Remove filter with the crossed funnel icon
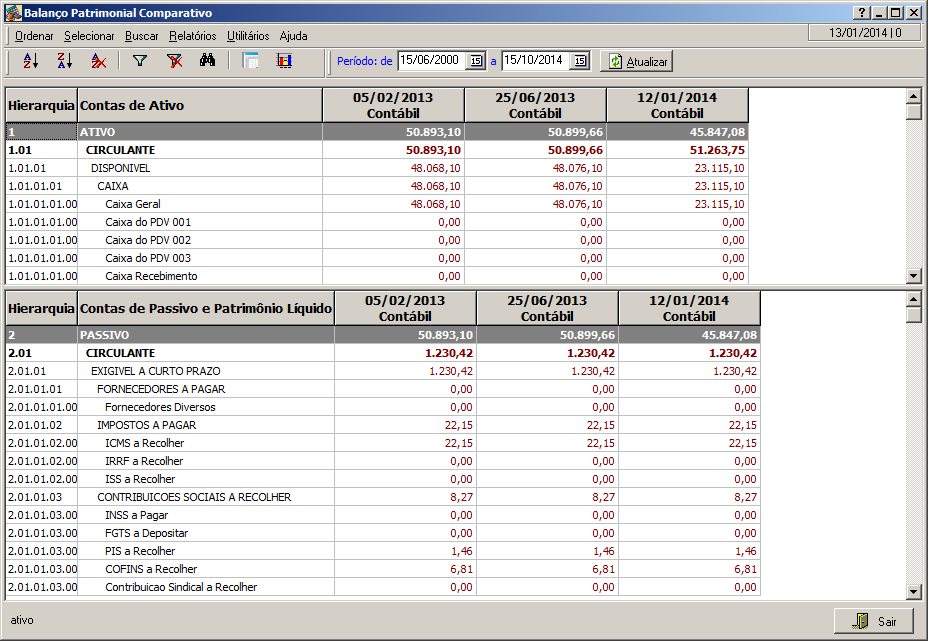This screenshot has width=928, height=641. click(x=174, y=61)
